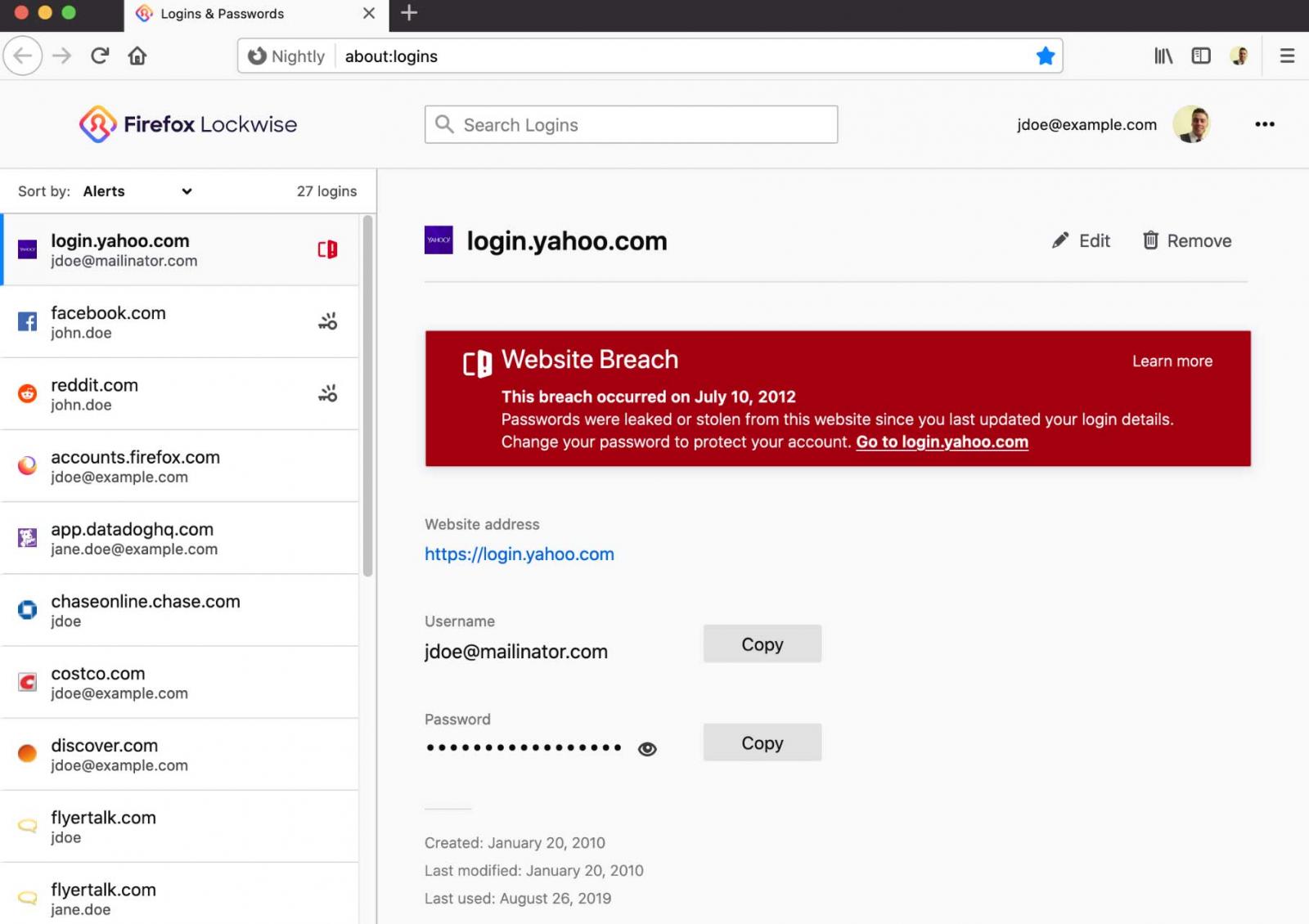Click the Costco favicon in the list
This screenshot has height=924, width=1309.
click(x=27, y=682)
